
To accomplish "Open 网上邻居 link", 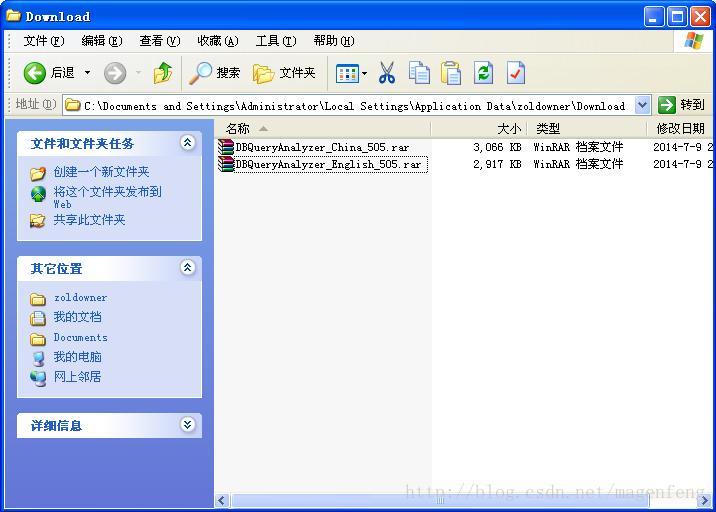I will (x=77, y=377).
